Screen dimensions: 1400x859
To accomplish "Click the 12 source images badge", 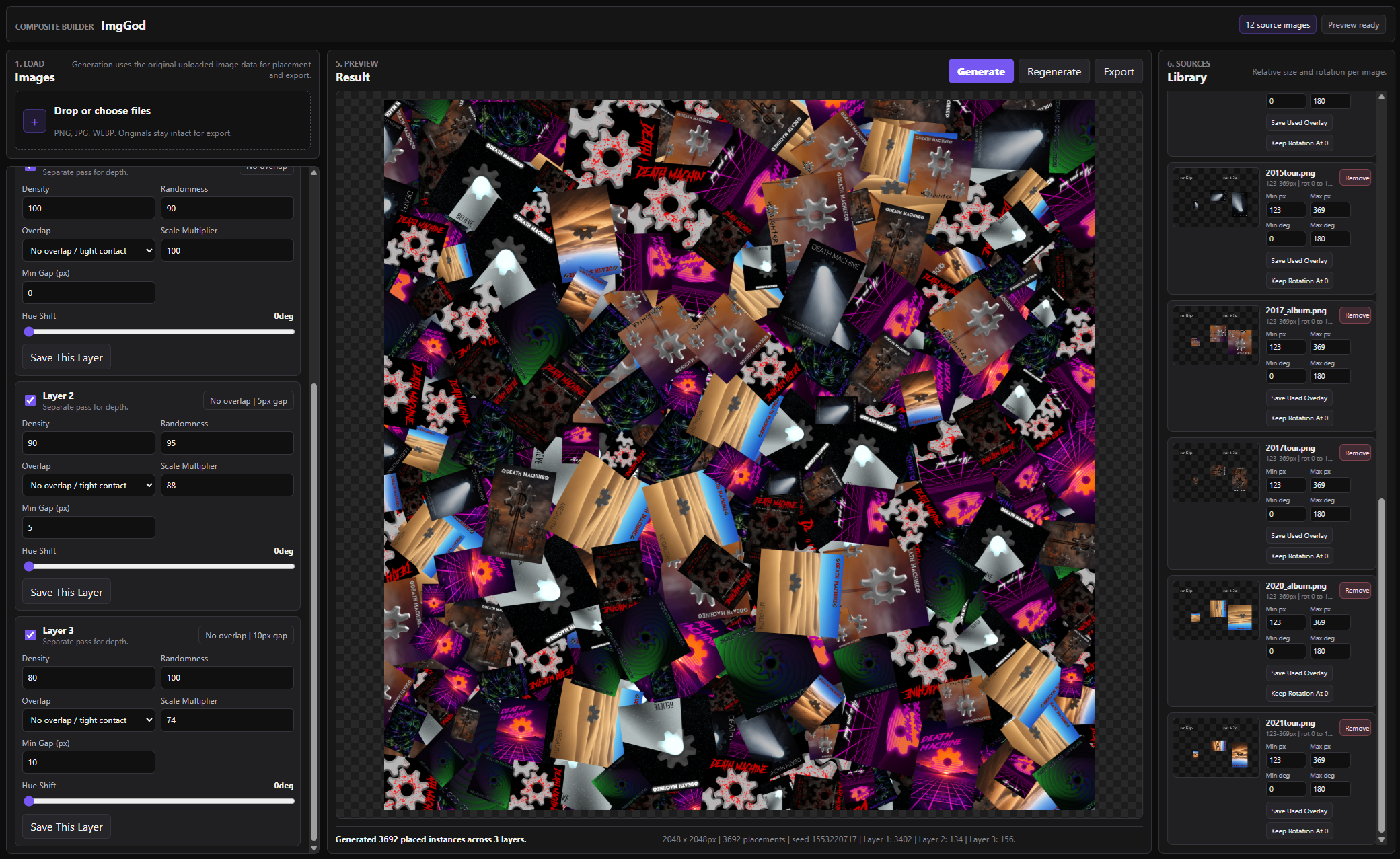I will (1277, 25).
